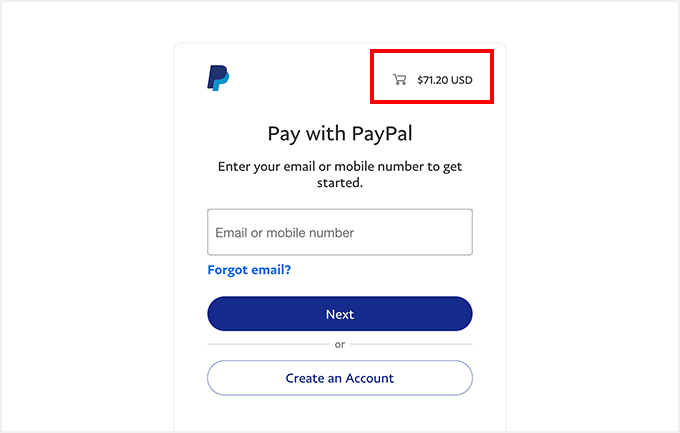Screen dimensions: 680x433
Task: Open the shopping cart icon
Action: point(399,79)
